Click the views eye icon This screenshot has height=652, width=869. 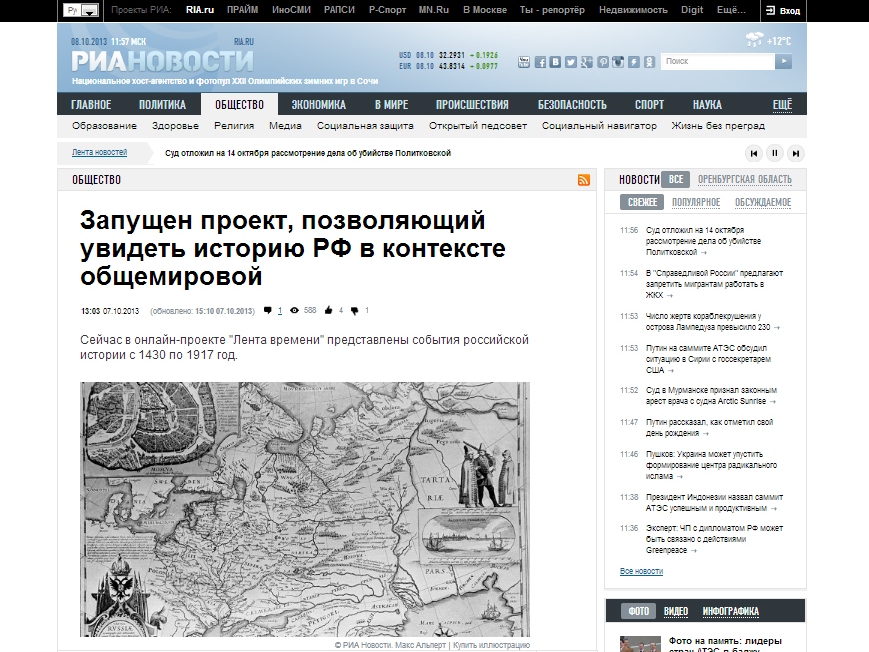pyautogui.click(x=294, y=310)
